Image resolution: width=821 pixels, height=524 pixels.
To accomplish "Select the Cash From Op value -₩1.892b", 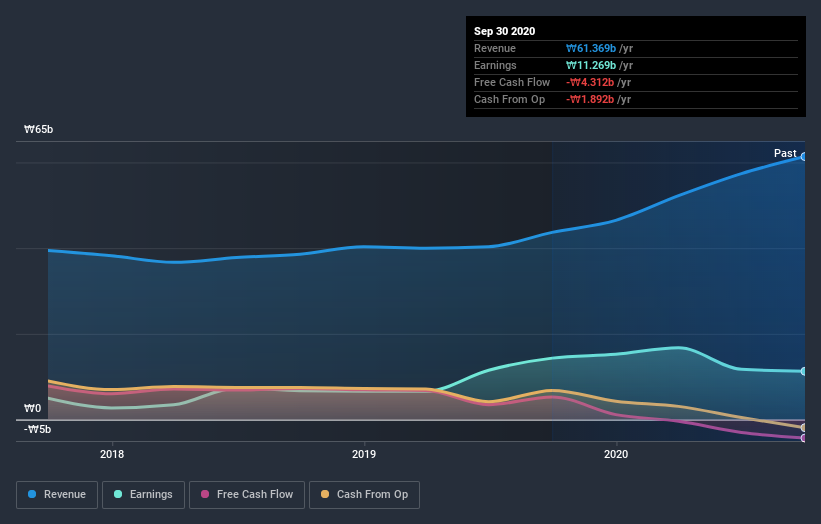I will coord(590,99).
